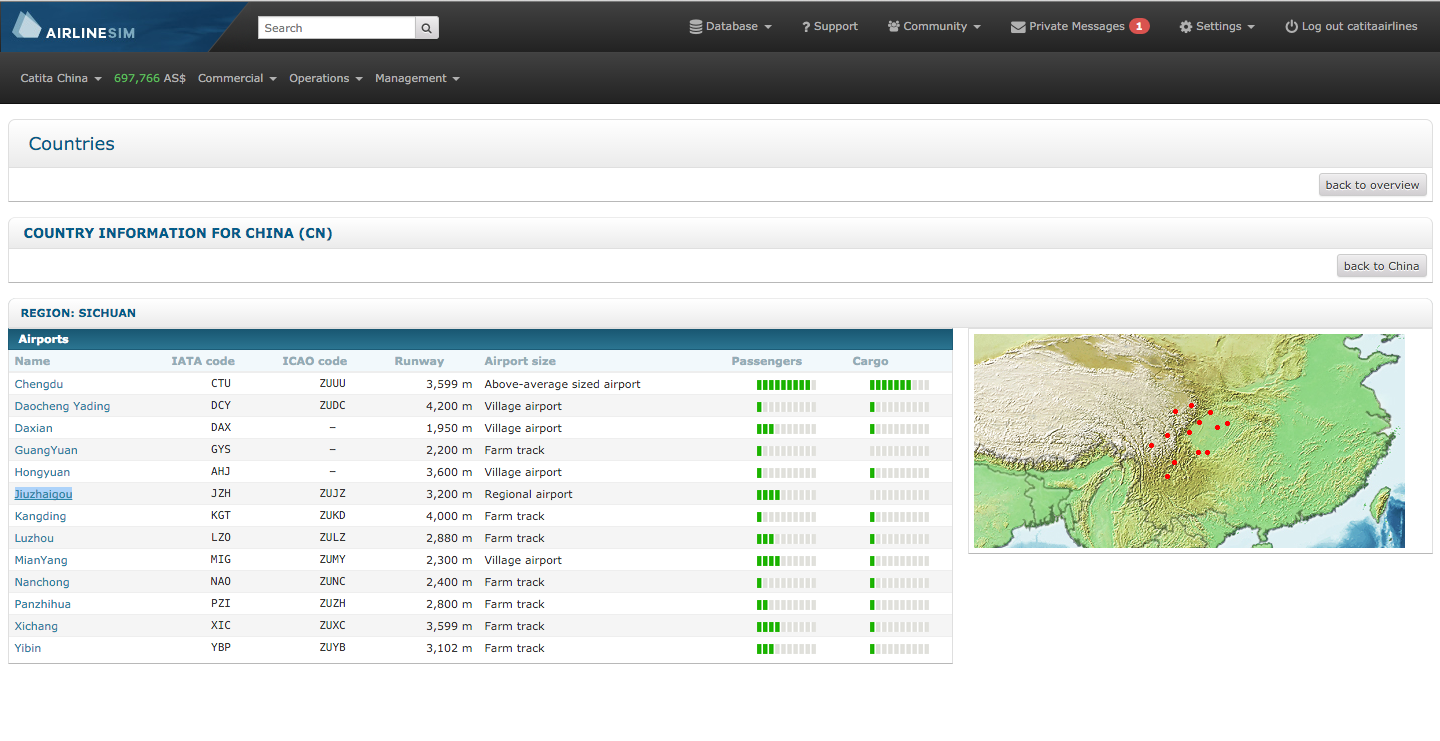Click the 3,102 m runway value
The width and height of the screenshot is (1440, 741).
tap(449, 648)
